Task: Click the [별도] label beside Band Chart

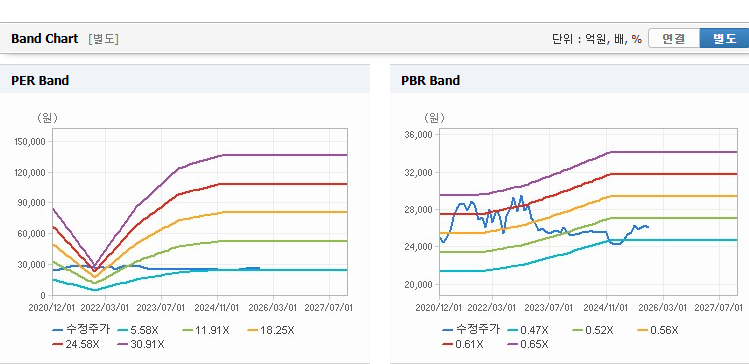Action: [103, 39]
